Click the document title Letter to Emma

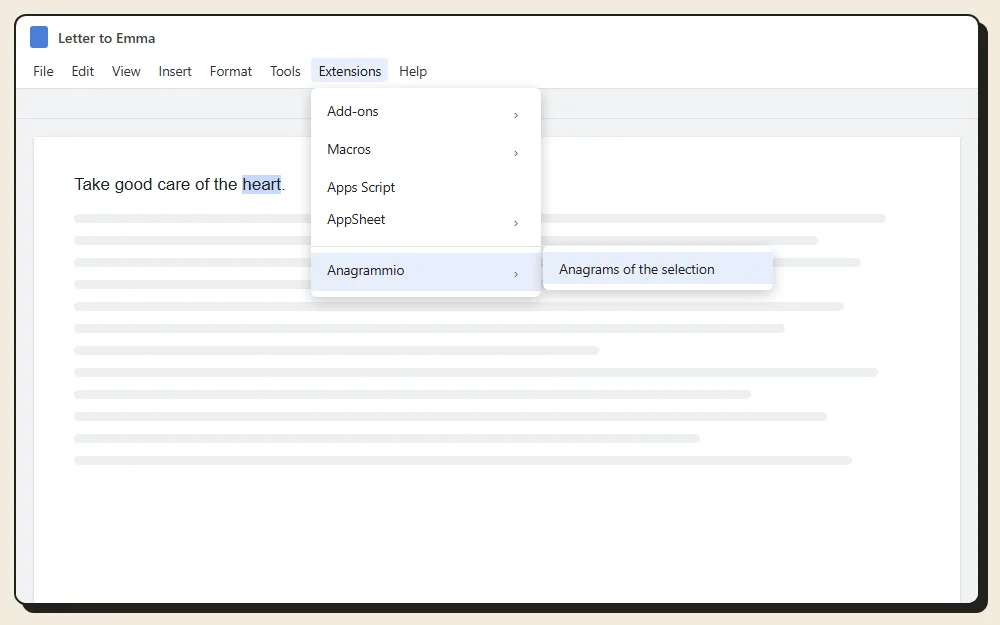coord(107,38)
